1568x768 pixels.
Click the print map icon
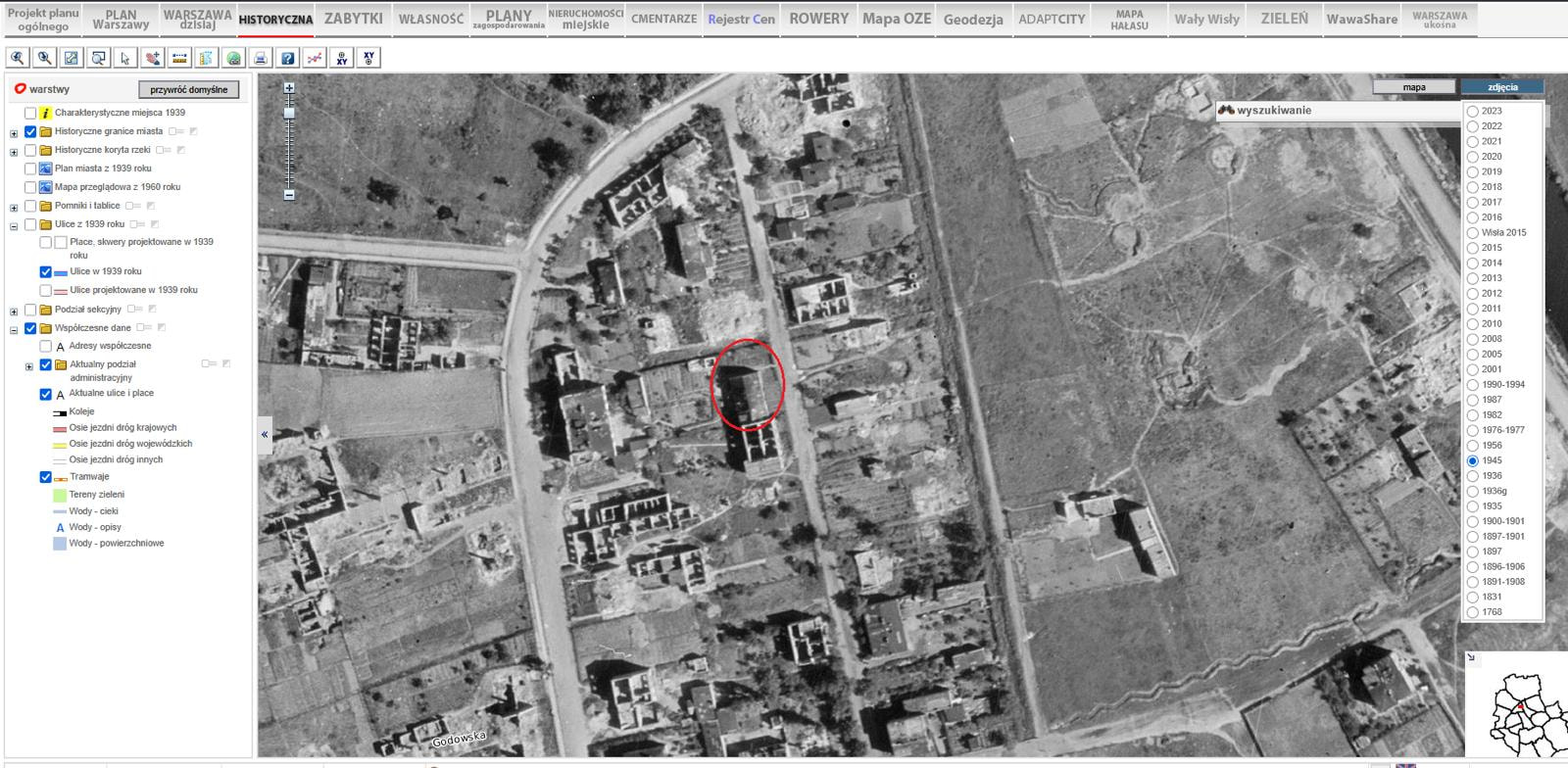coord(260,59)
